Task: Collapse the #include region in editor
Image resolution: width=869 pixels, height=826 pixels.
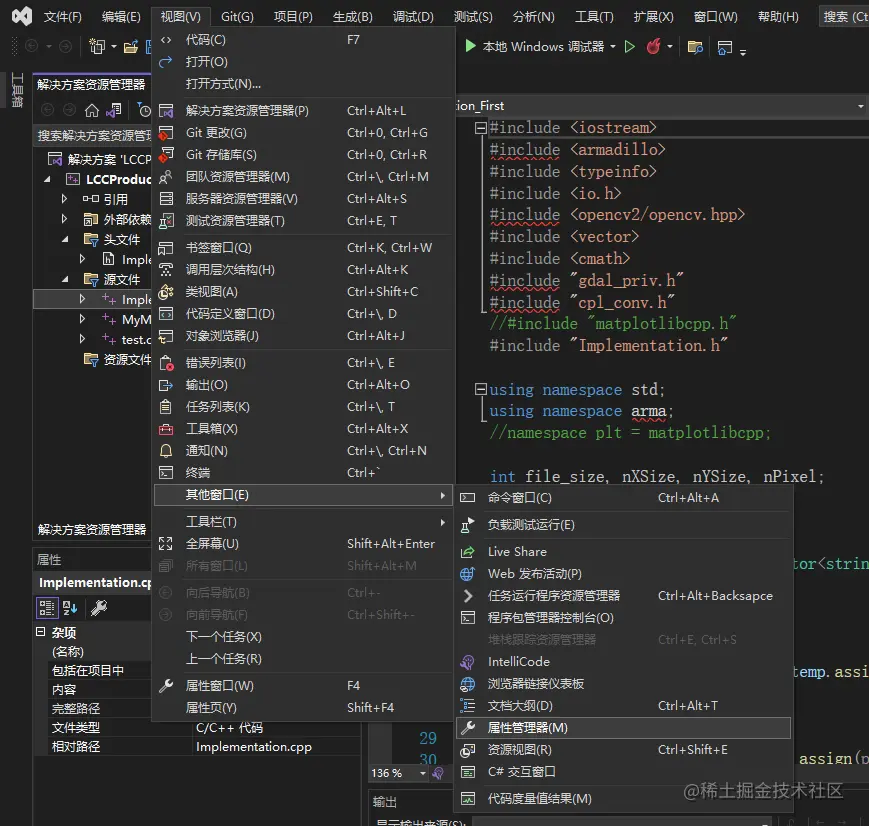Action: point(480,128)
